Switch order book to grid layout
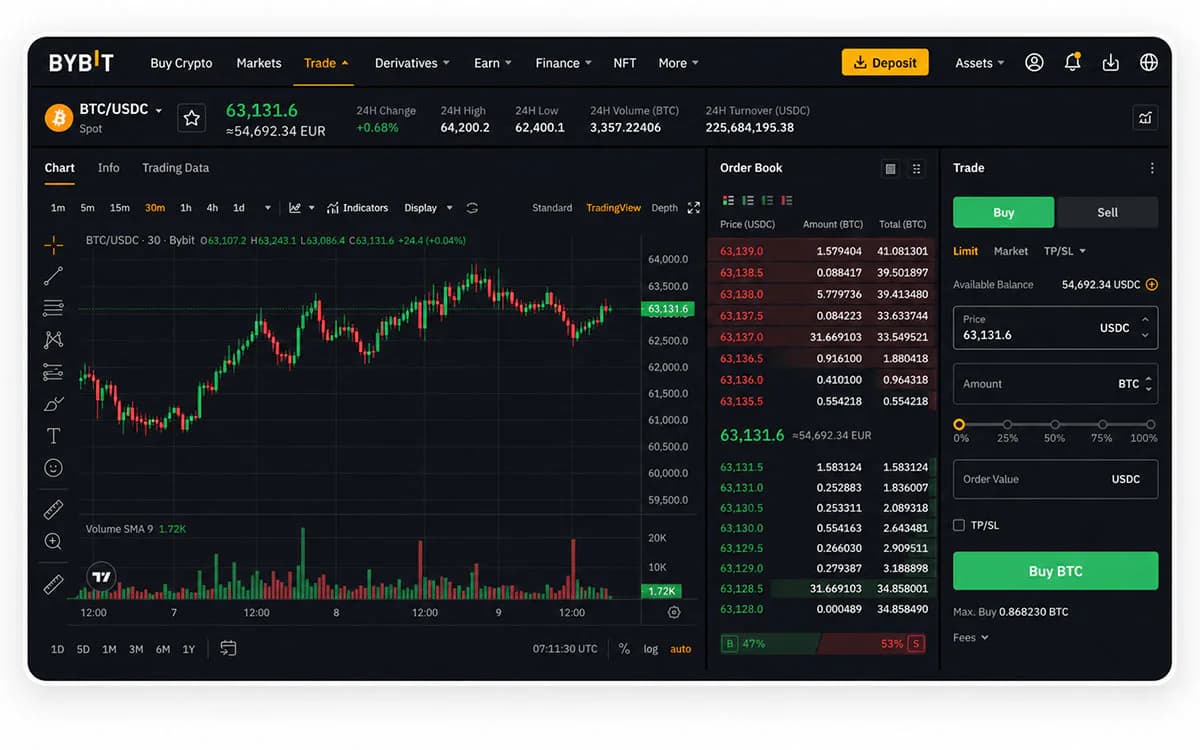The width and height of the screenshot is (1200, 750). click(916, 169)
